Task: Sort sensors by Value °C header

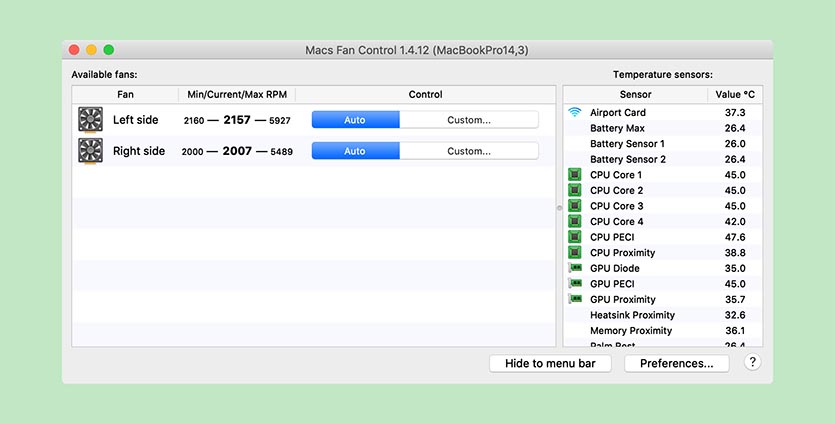Action: coord(734,95)
